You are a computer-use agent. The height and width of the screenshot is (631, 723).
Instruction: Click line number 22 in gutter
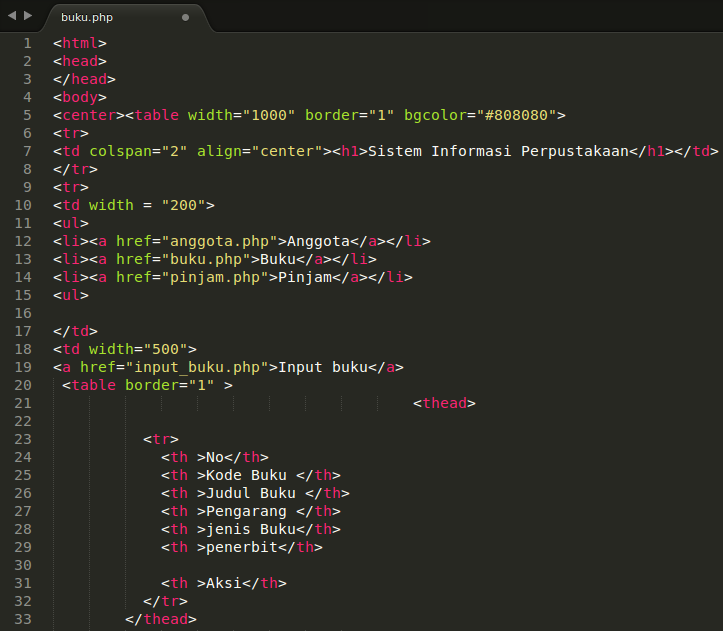pyautogui.click(x=23, y=421)
